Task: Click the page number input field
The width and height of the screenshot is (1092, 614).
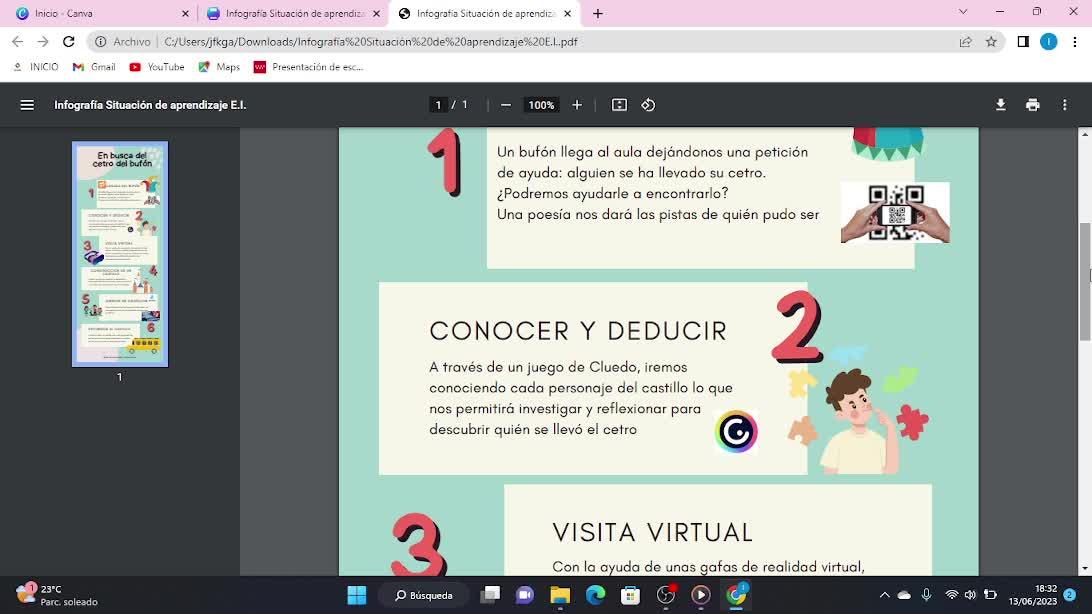Action: tap(437, 105)
